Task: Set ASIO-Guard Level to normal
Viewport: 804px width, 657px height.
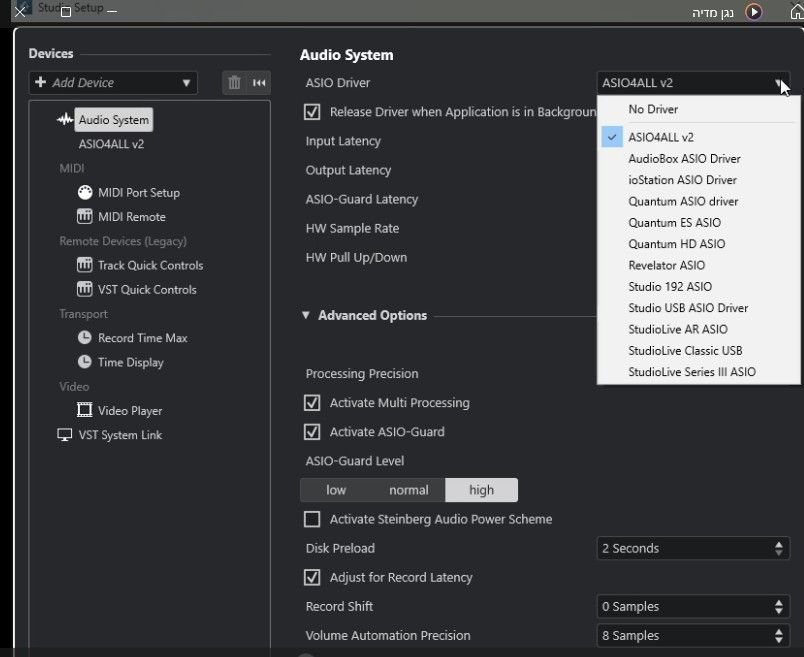Action: click(409, 490)
